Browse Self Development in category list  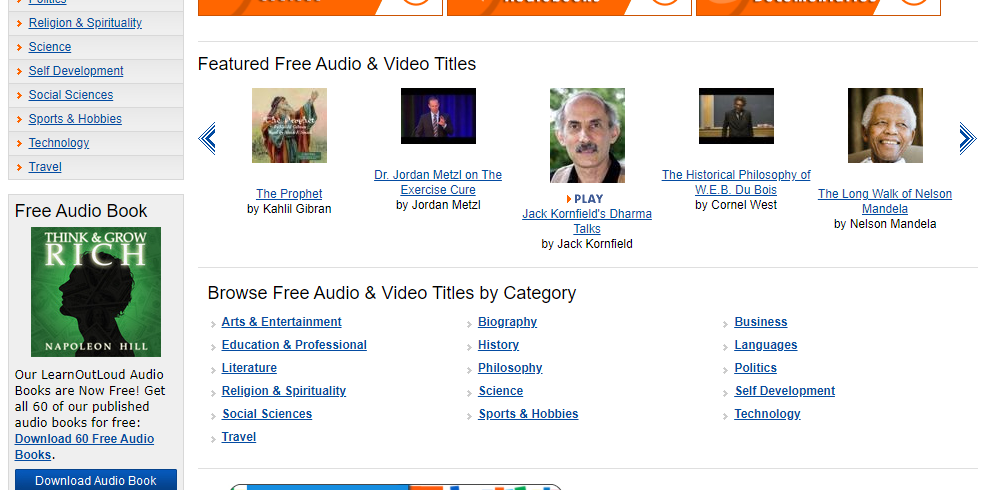coord(785,391)
